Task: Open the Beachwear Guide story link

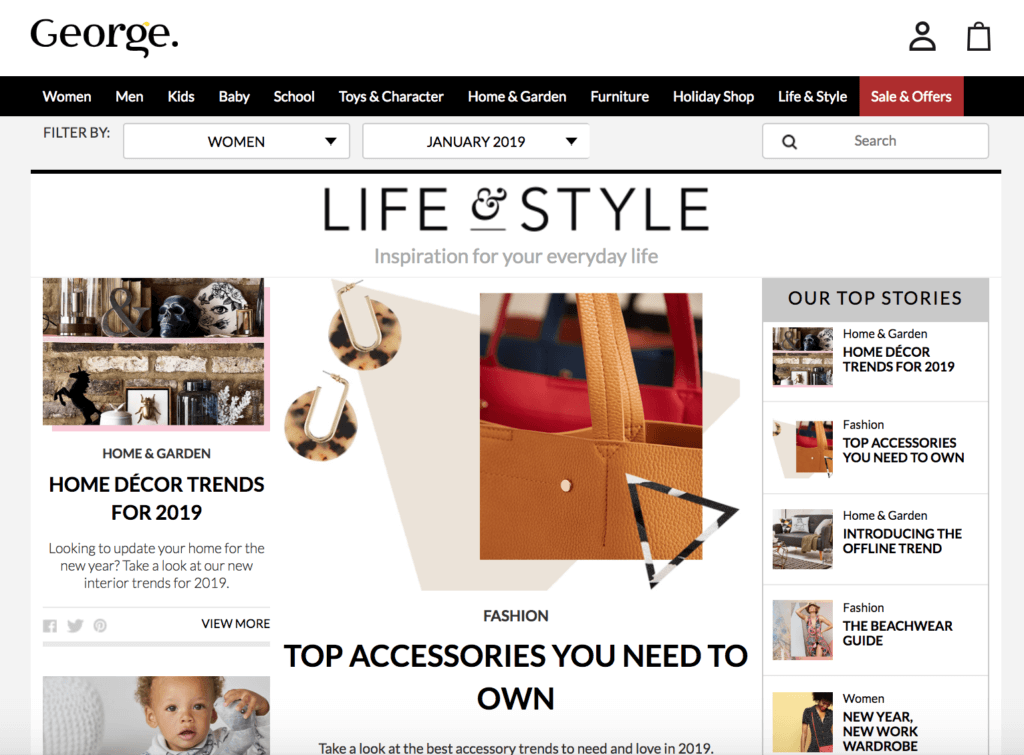Action: tap(897, 633)
